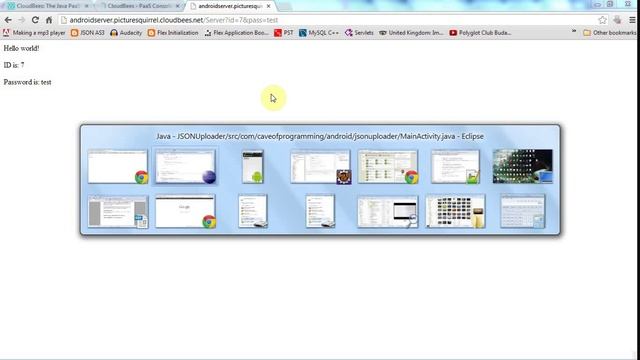This screenshot has height=360, width=640.
Task: Select the Desktop thumbnail in switcher
Action: pyautogui.click(x=523, y=166)
